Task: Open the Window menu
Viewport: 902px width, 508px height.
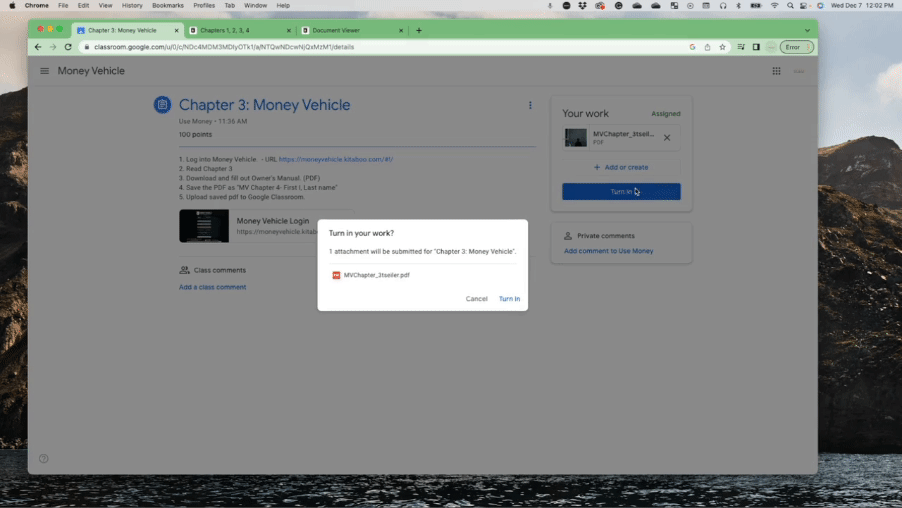Action: coord(255,6)
